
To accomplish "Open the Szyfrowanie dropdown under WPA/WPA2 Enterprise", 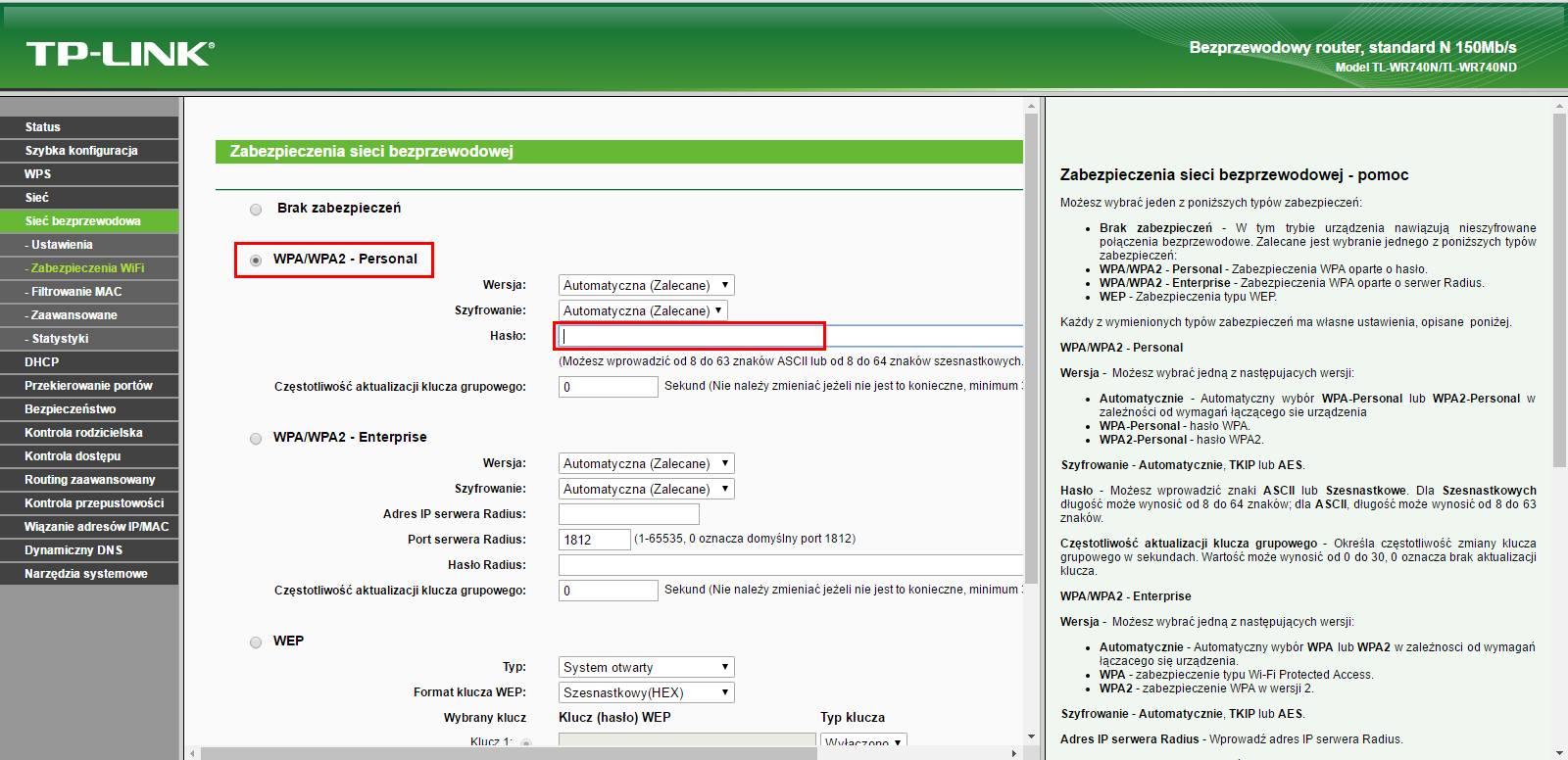I will (647, 489).
